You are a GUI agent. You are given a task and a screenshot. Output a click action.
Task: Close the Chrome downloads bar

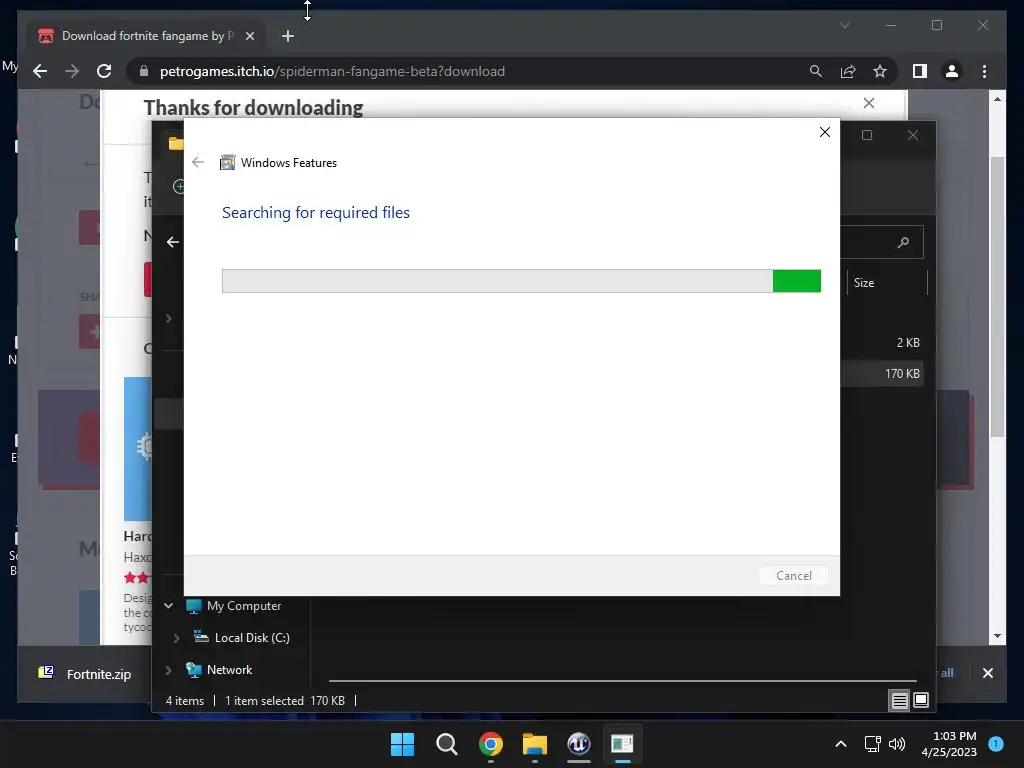pyautogui.click(x=987, y=673)
